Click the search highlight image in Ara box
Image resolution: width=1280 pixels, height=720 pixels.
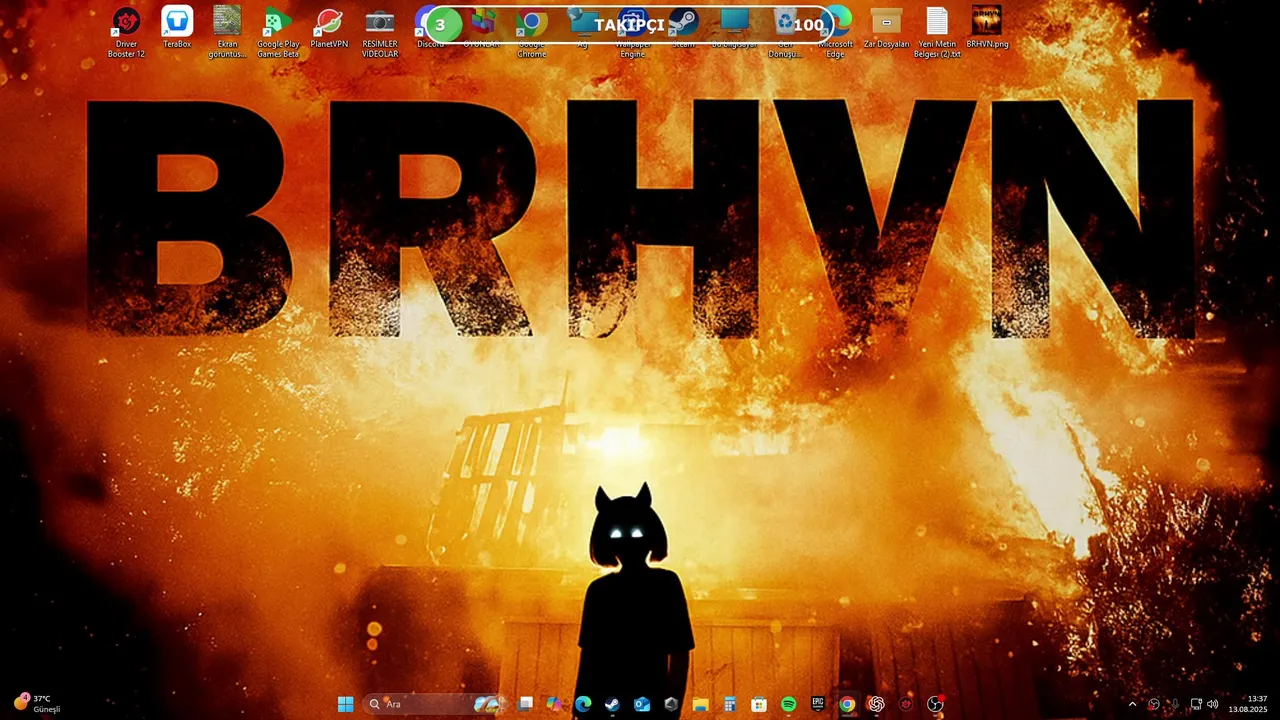click(x=487, y=704)
